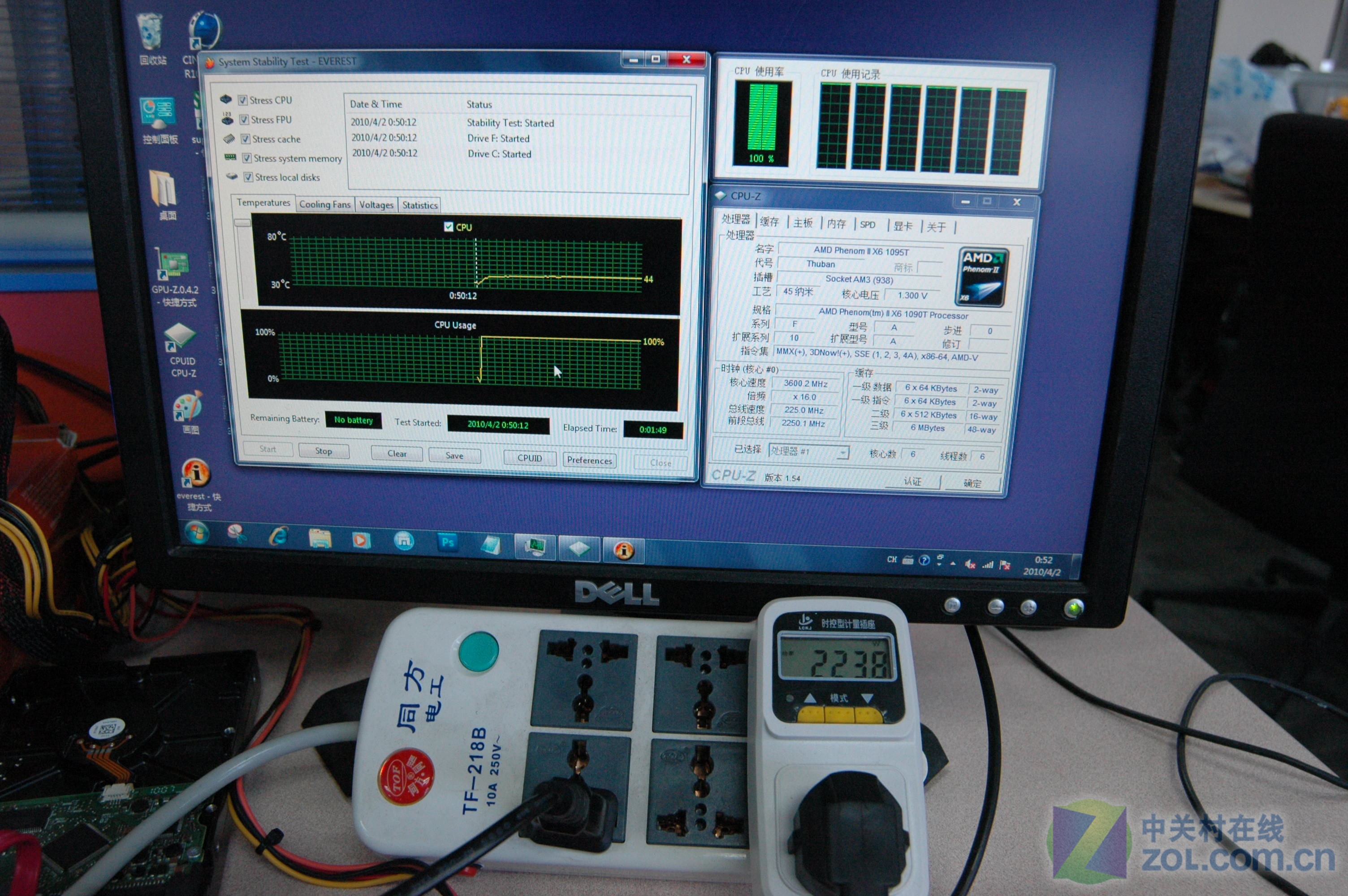This screenshot has height=896, width=1348.
Task: Toggle Stress system memory checkbox
Action: click(247, 158)
